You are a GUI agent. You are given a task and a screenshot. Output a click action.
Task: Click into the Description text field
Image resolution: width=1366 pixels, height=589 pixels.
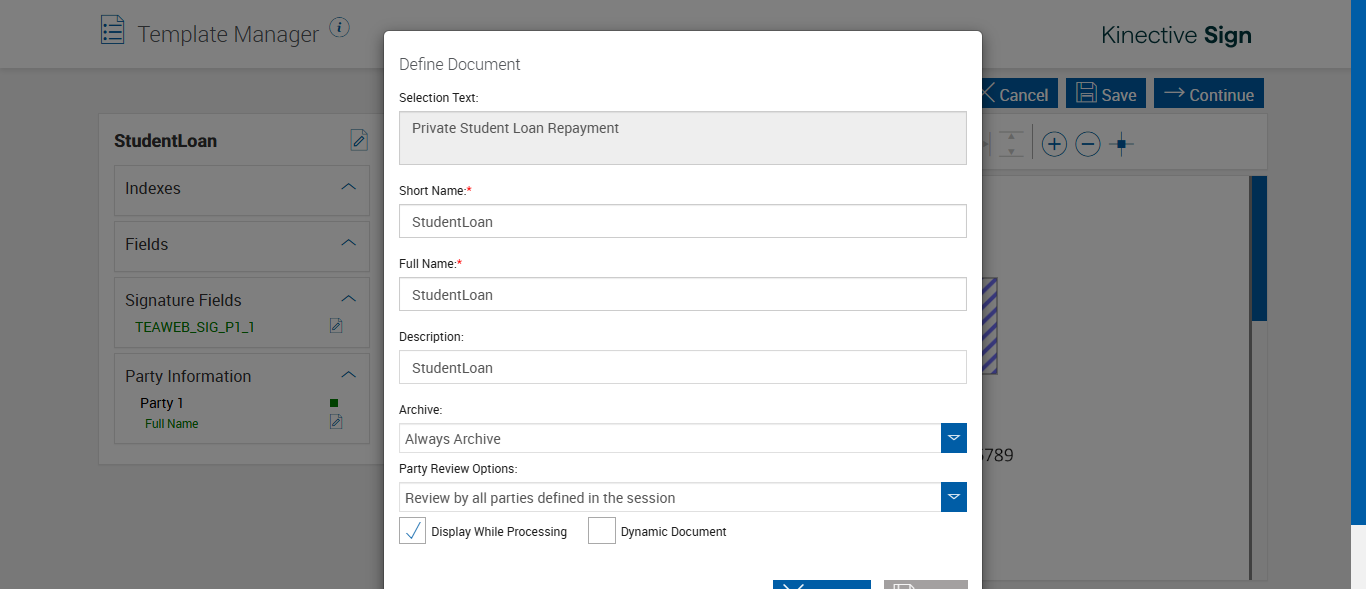682,367
